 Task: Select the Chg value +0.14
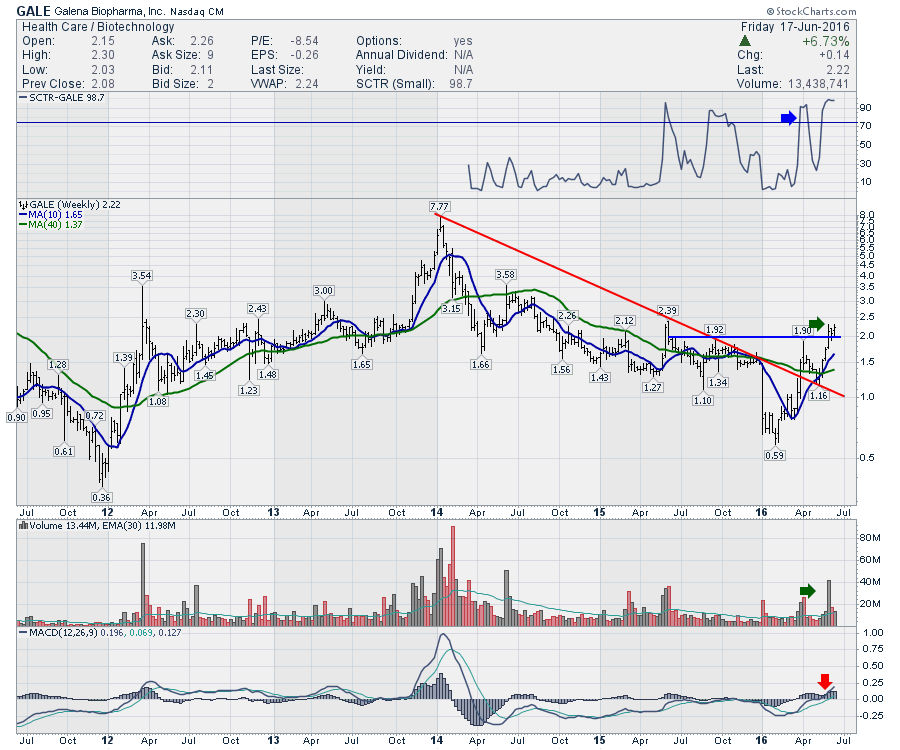pyautogui.click(x=834, y=55)
